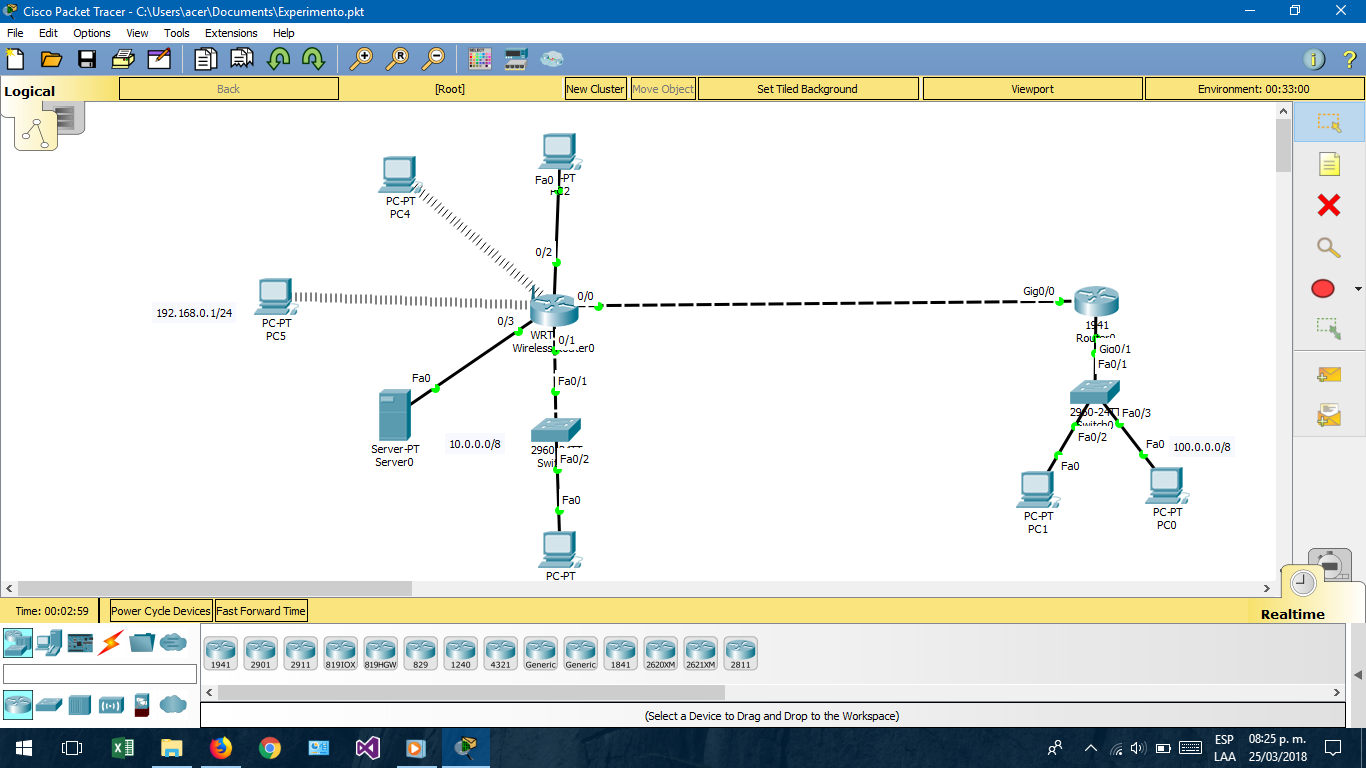Click Set Tiled Background
The height and width of the screenshot is (768, 1366).
tap(807, 89)
